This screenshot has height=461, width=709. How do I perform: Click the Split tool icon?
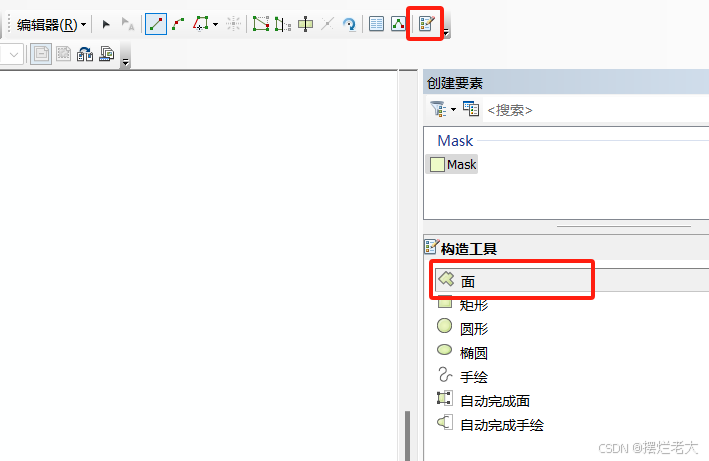[x=327, y=24]
